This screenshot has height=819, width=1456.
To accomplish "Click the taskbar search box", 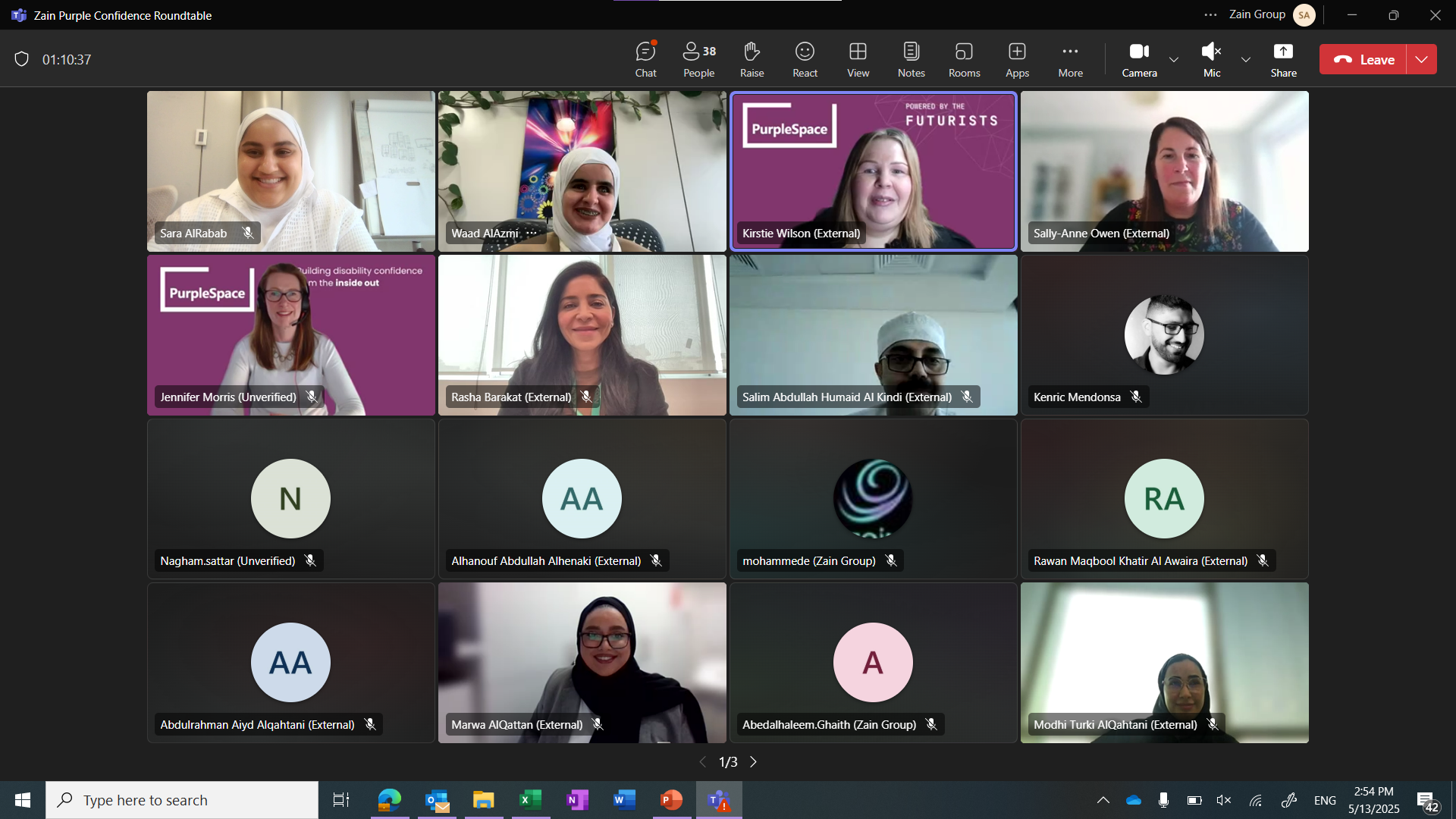I will click(182, 800).
